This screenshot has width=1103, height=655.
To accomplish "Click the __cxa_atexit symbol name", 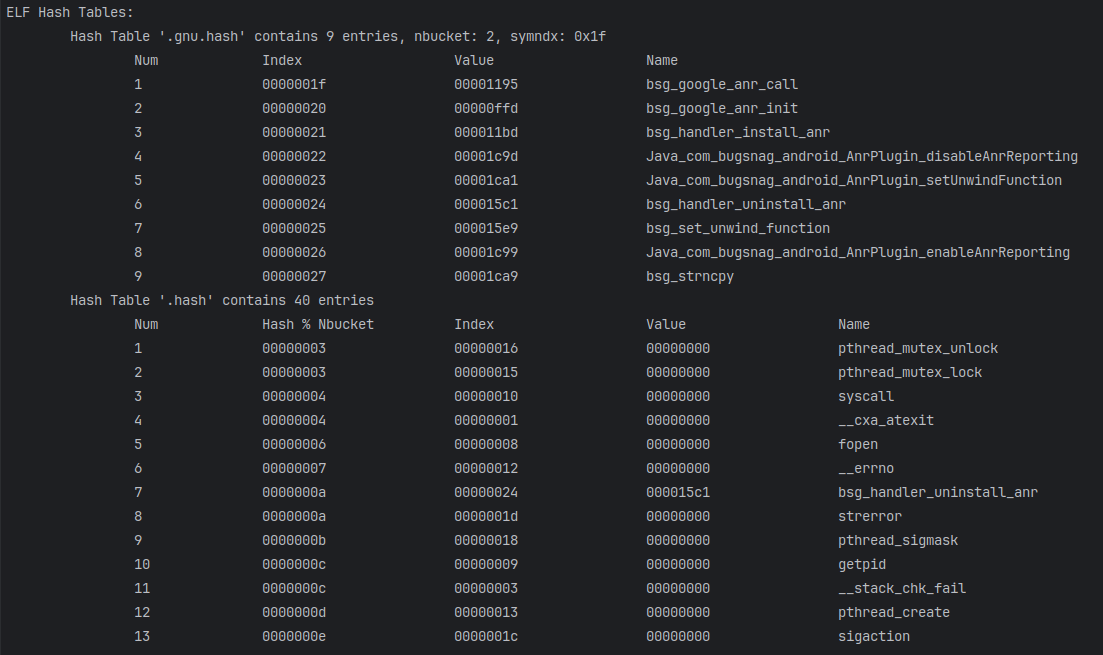I will pyautogui.click(x=886, y=420).
